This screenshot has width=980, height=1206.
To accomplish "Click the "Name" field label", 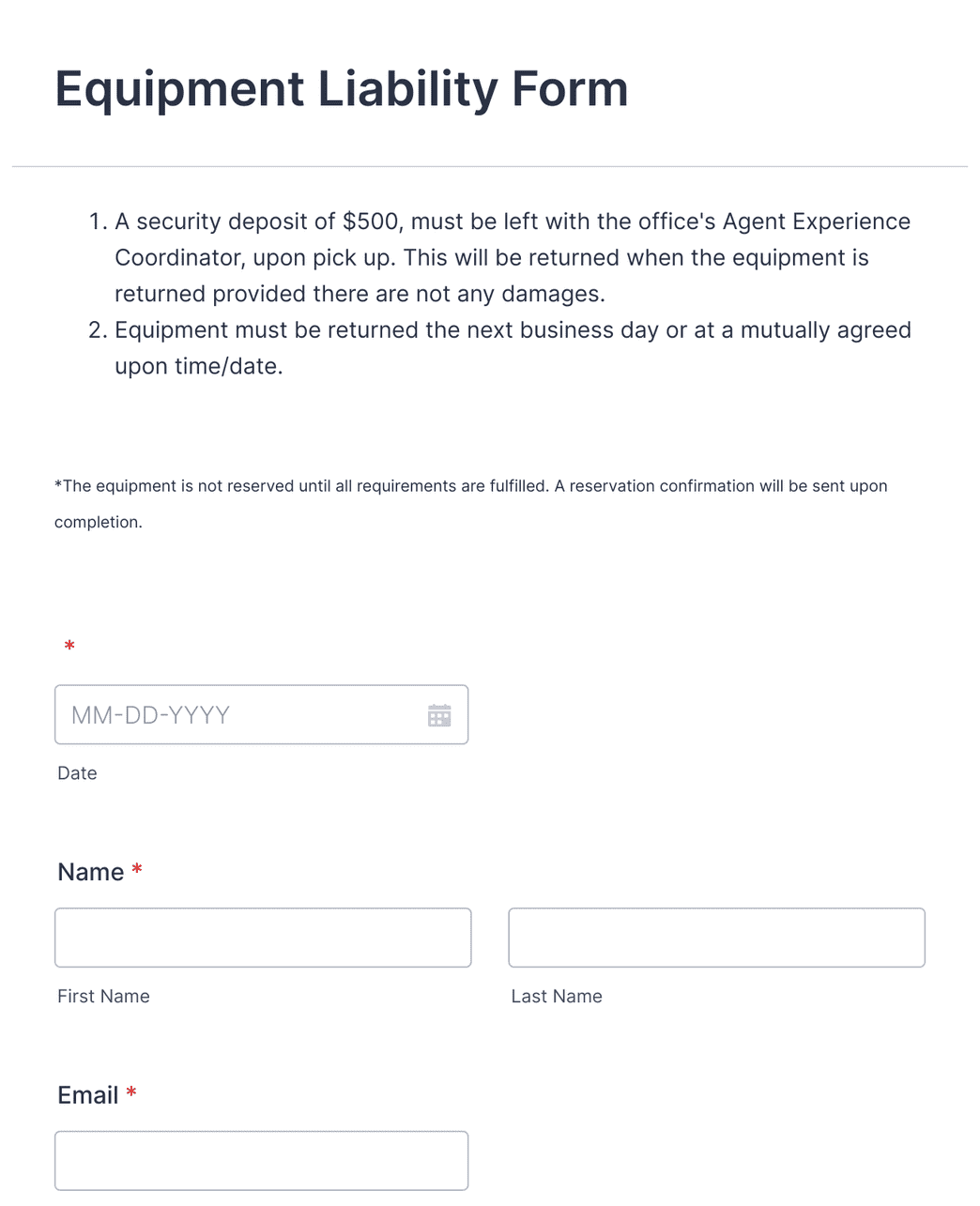I will [90, 872].
